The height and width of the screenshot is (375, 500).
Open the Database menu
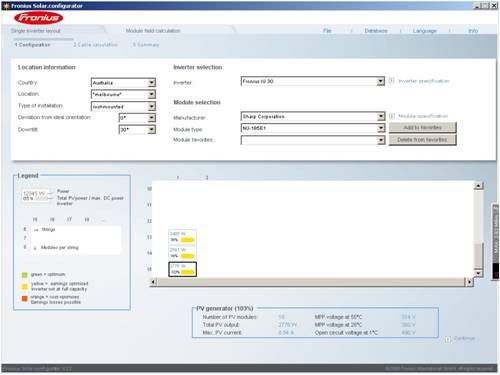pos(376,31)
